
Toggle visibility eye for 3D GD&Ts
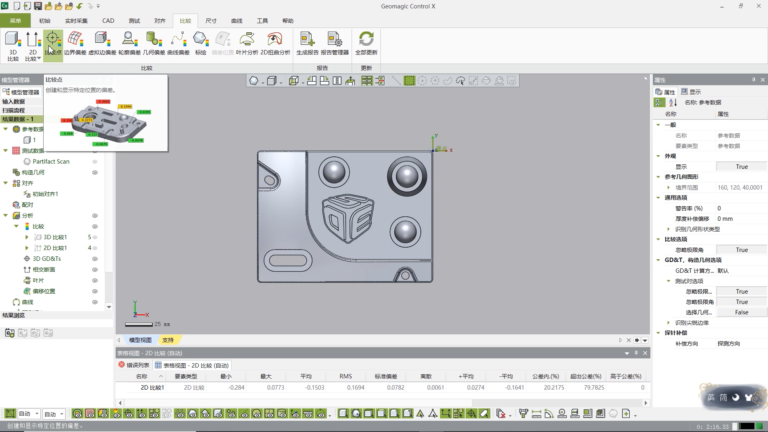click(95, 259)
